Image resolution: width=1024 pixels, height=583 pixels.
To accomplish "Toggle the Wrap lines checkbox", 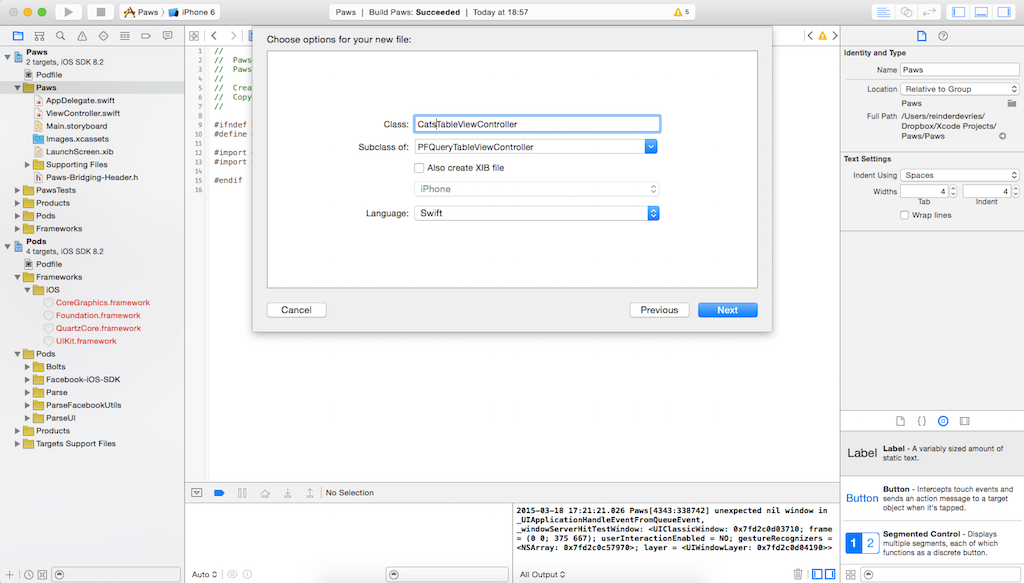I will [x=905, y=215].
